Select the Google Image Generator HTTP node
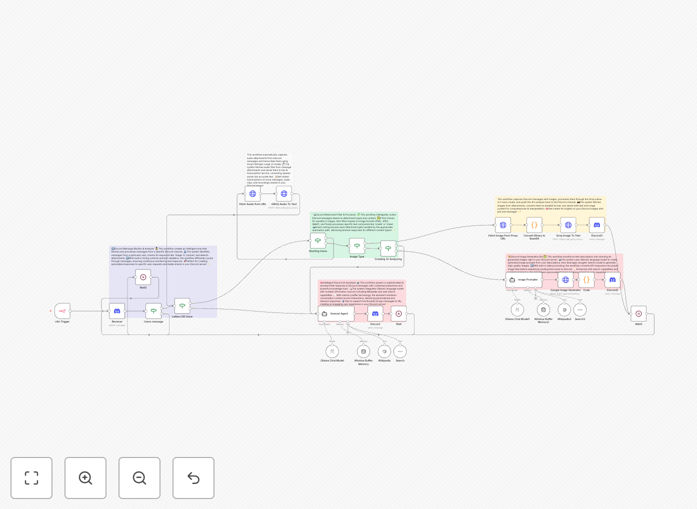Image resolution: width=697 pixels, height=509 pixels. coord(565,280)
